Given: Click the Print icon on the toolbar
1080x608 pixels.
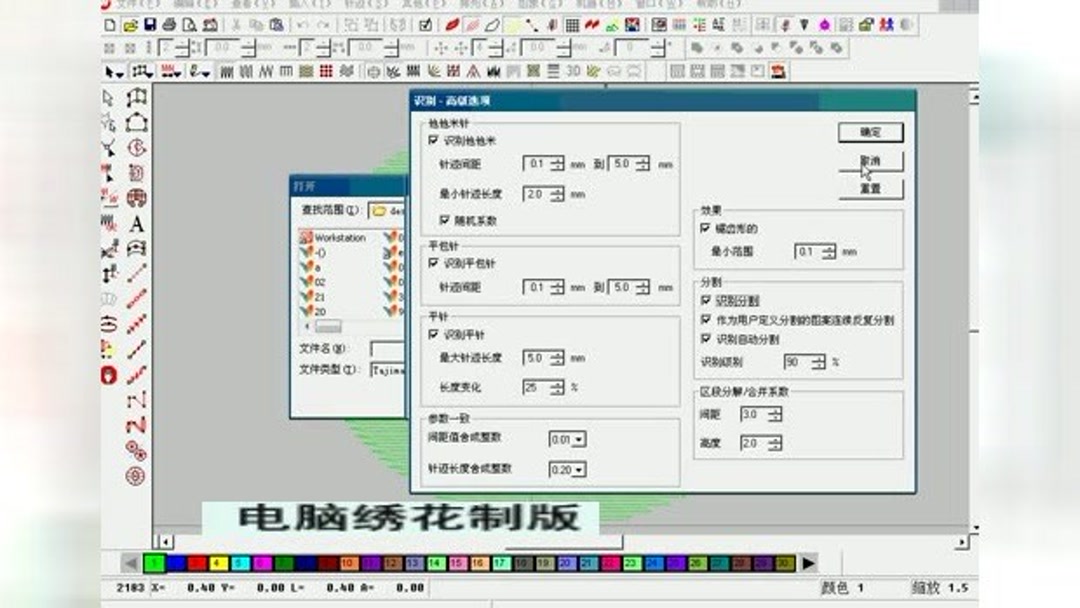Looking at the screenshot, I should click(x=167, y=25).
